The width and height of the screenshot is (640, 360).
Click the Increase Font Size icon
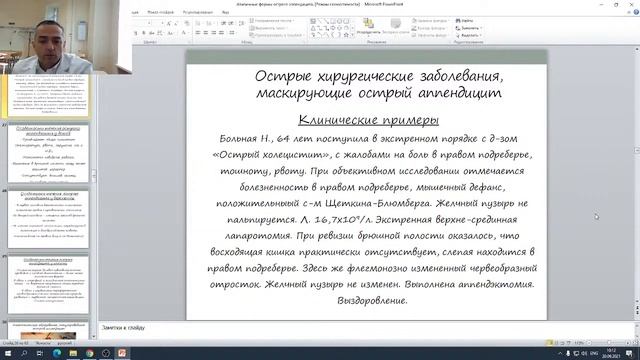(169, 23)
